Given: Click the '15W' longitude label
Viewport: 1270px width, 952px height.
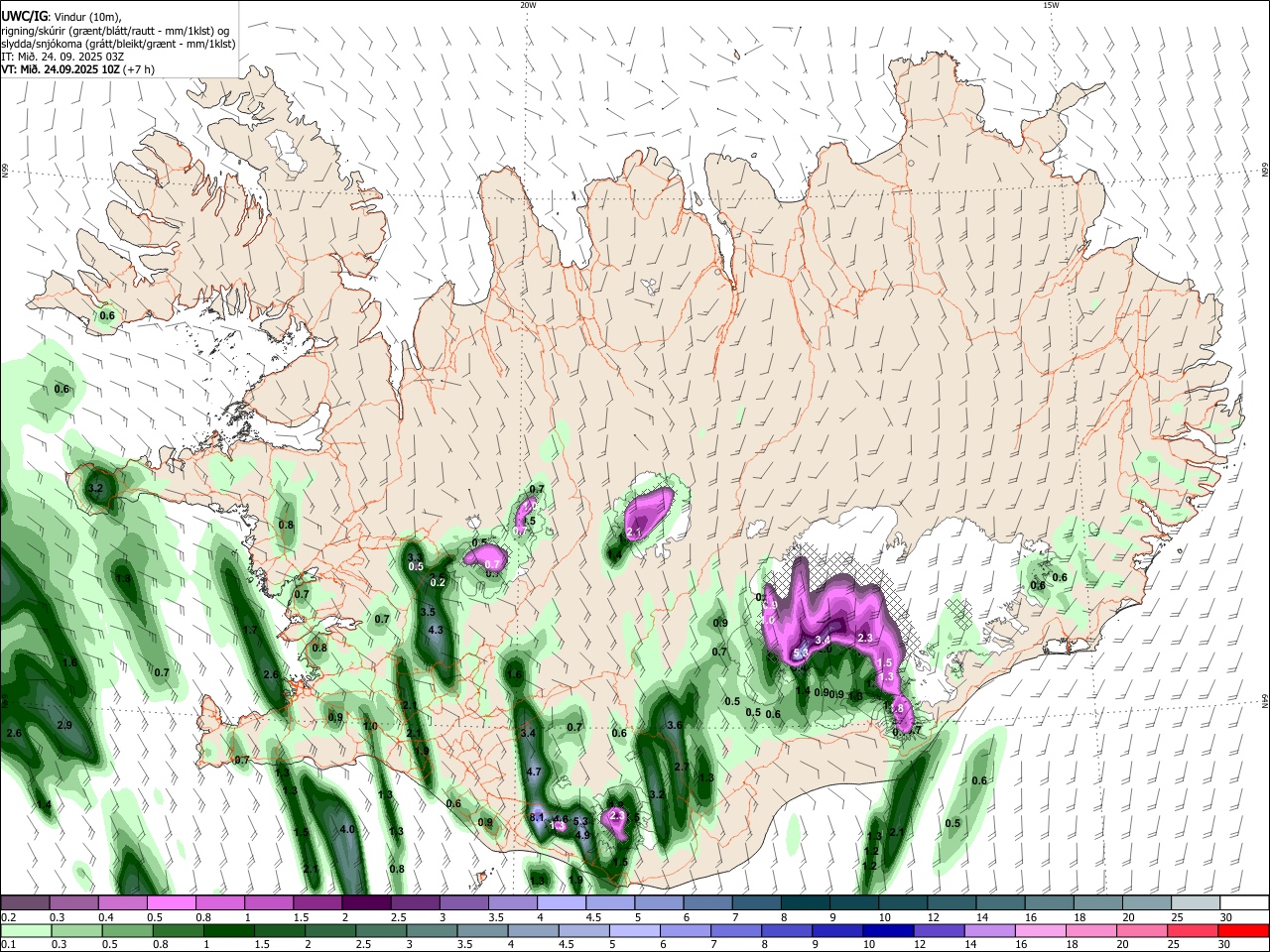Looking at the screenshot, I should click(x=1051, y=5).
